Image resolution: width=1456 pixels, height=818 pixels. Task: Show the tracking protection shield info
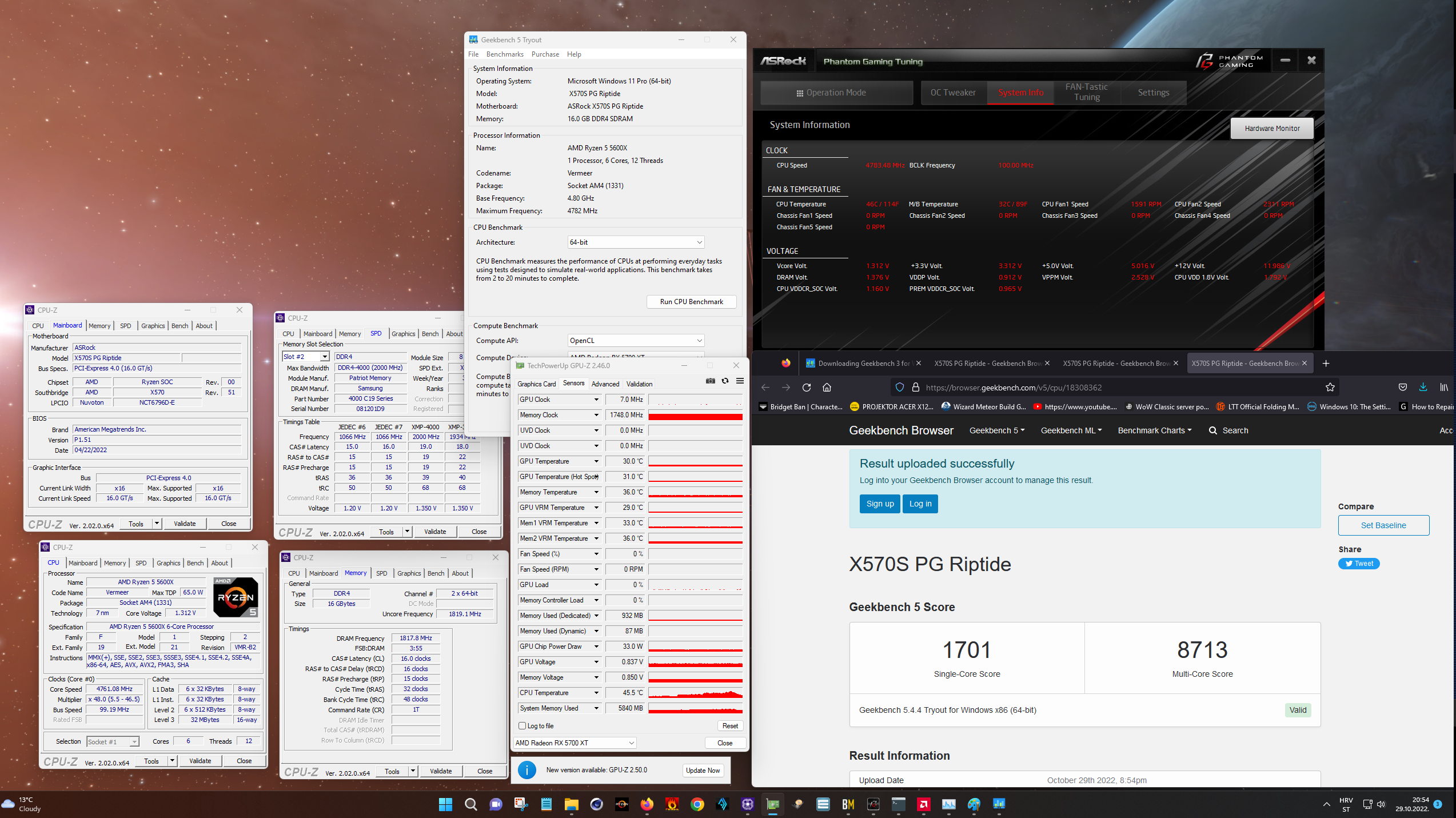pos(899,388)
